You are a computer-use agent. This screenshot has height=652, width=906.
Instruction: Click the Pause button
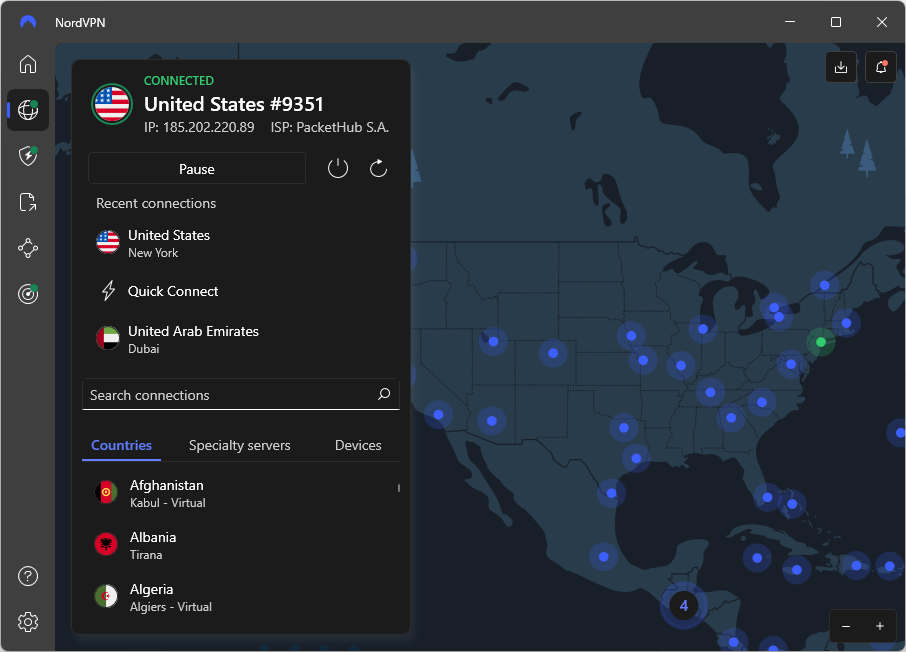(196, 168)
